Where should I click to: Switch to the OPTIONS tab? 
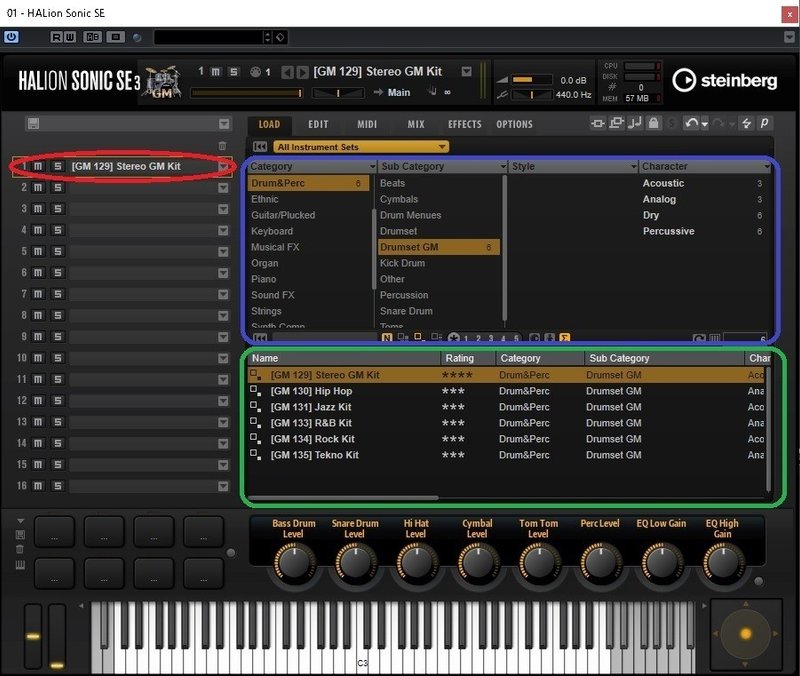(514, 124)
